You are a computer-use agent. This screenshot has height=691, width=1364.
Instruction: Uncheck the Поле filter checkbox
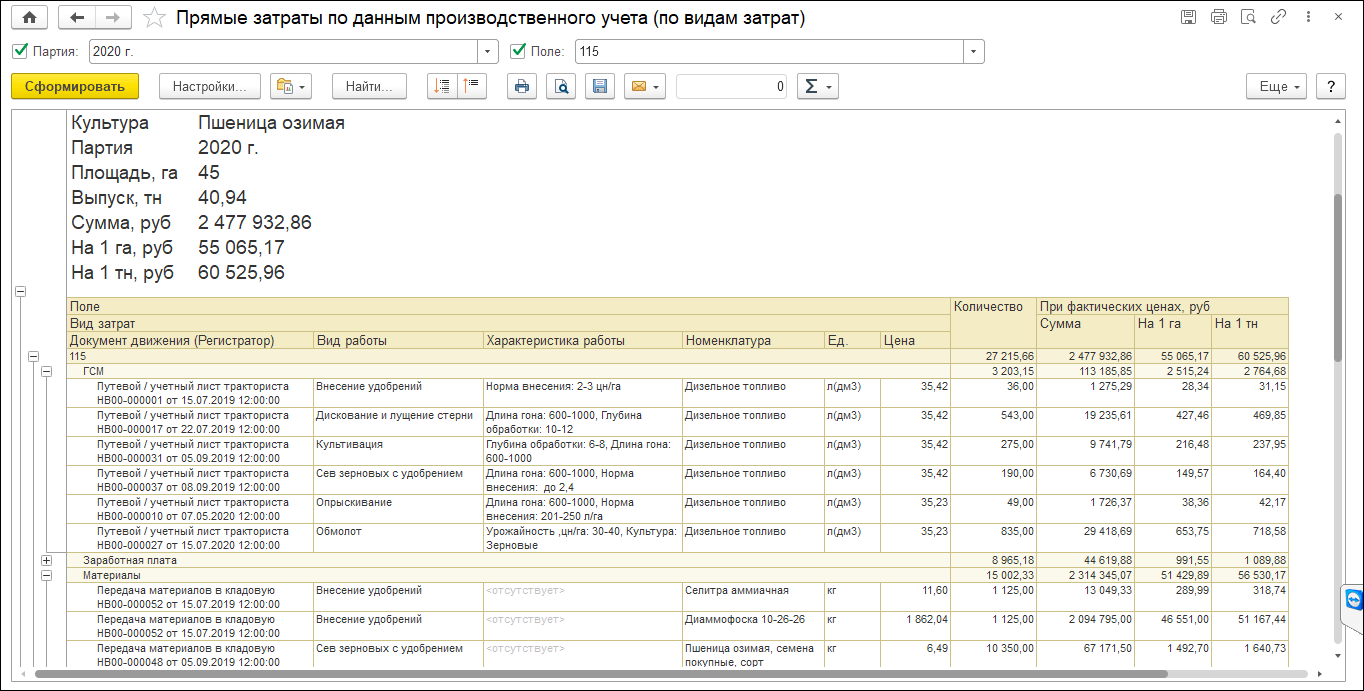(518, 52)
